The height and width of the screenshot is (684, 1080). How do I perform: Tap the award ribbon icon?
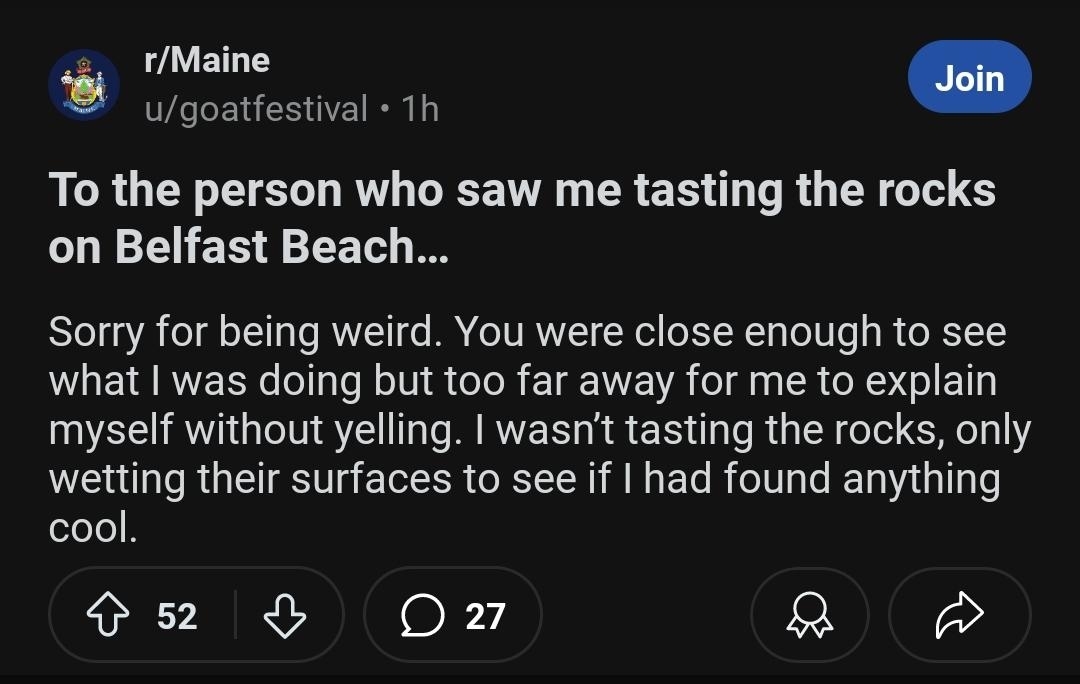[809, 616]
